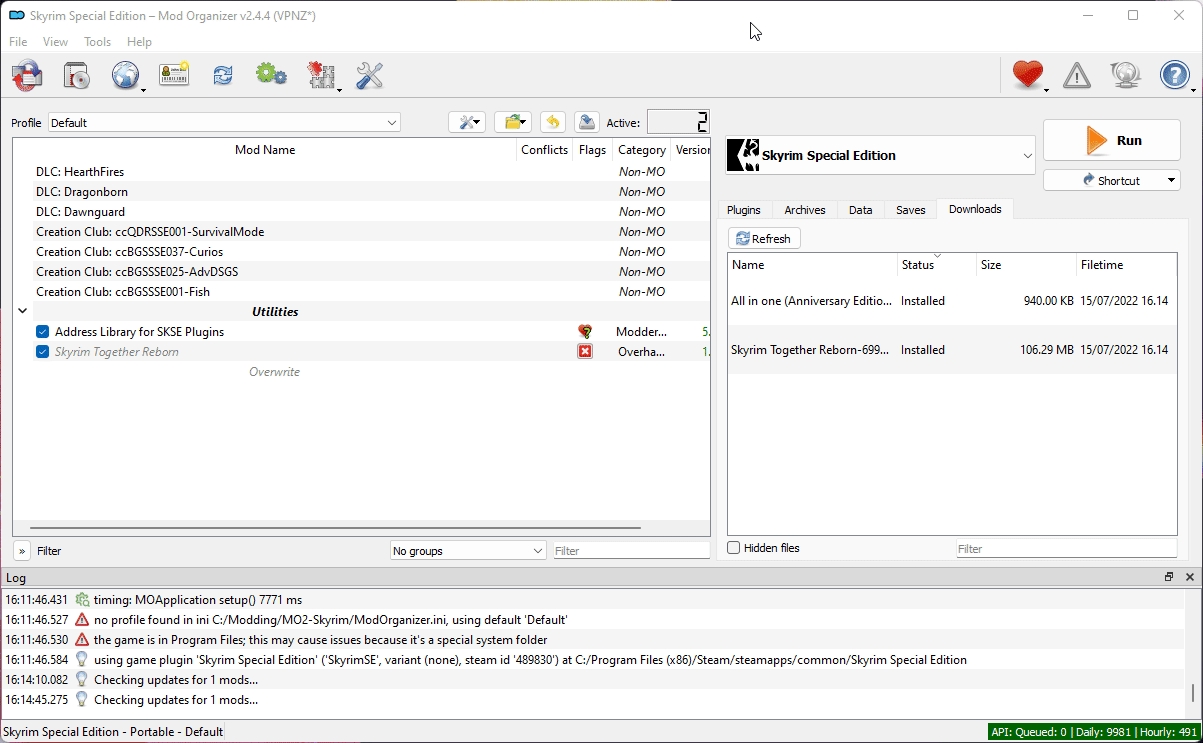Screen dimensions: 1203x743
Task: Open the Tools menu
Action: [x=98, y=42]
